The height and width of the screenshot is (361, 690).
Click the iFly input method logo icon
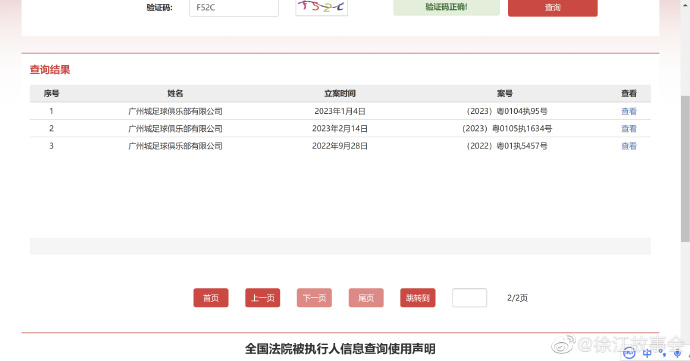pyautogui.click(x=629, y=353)
